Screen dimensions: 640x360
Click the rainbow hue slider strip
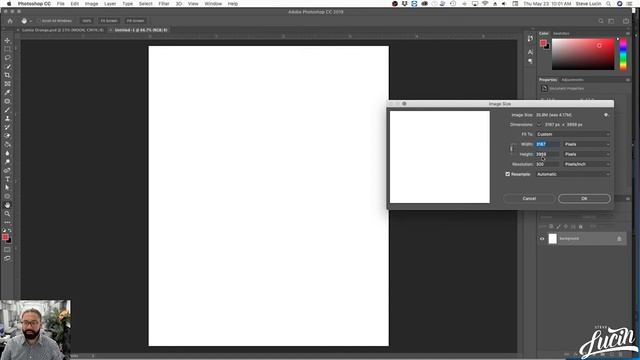623,54
